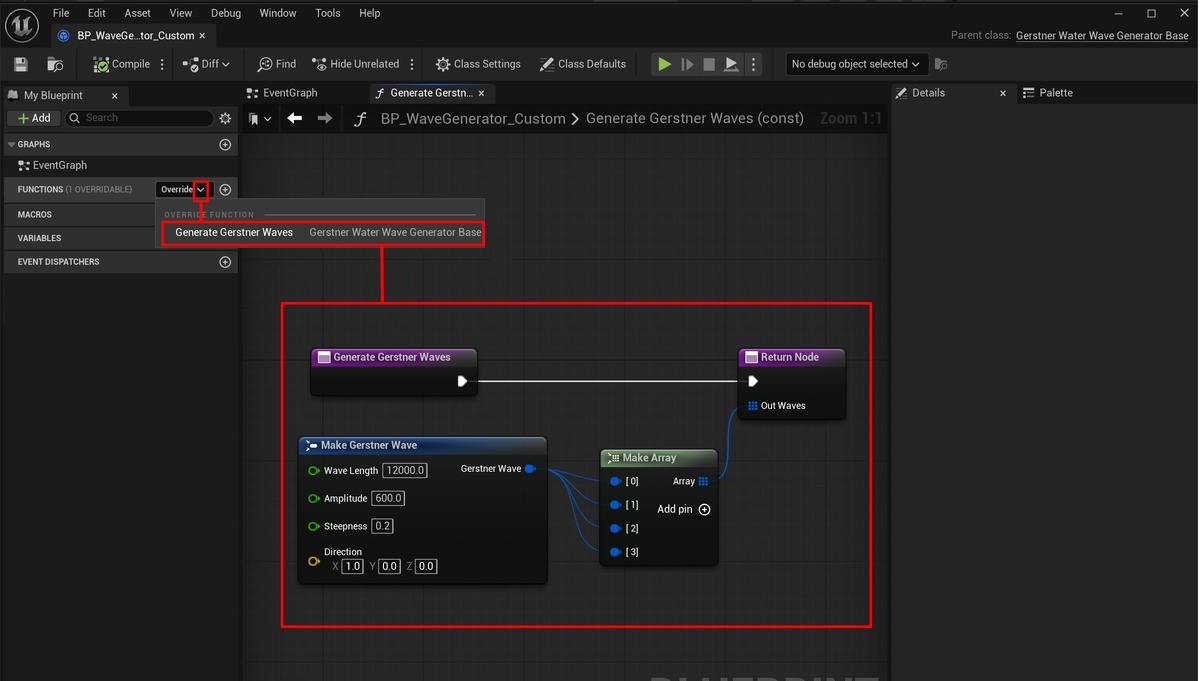
Task: Edit the Wave Length value 12000.0
Action: pos(405,470)
